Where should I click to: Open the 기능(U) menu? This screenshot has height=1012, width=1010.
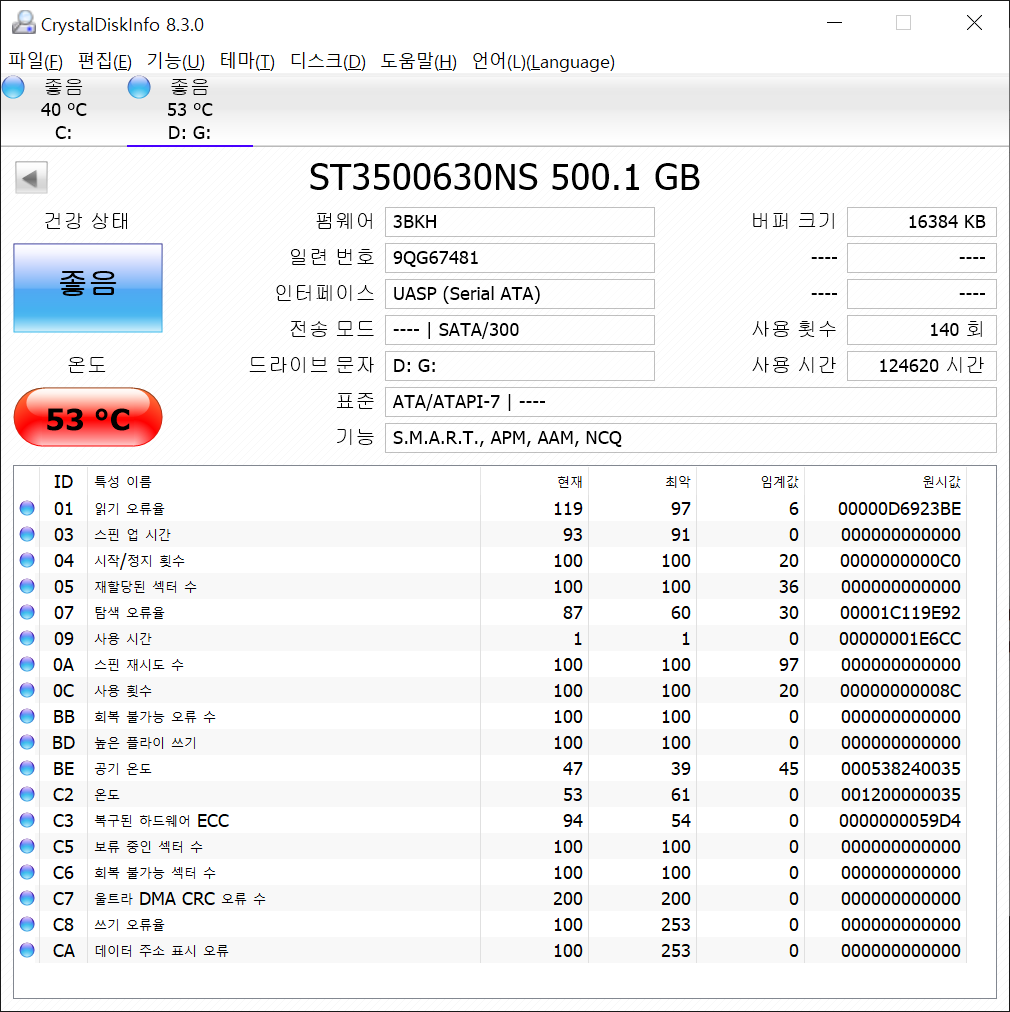[x=175, y=62]
